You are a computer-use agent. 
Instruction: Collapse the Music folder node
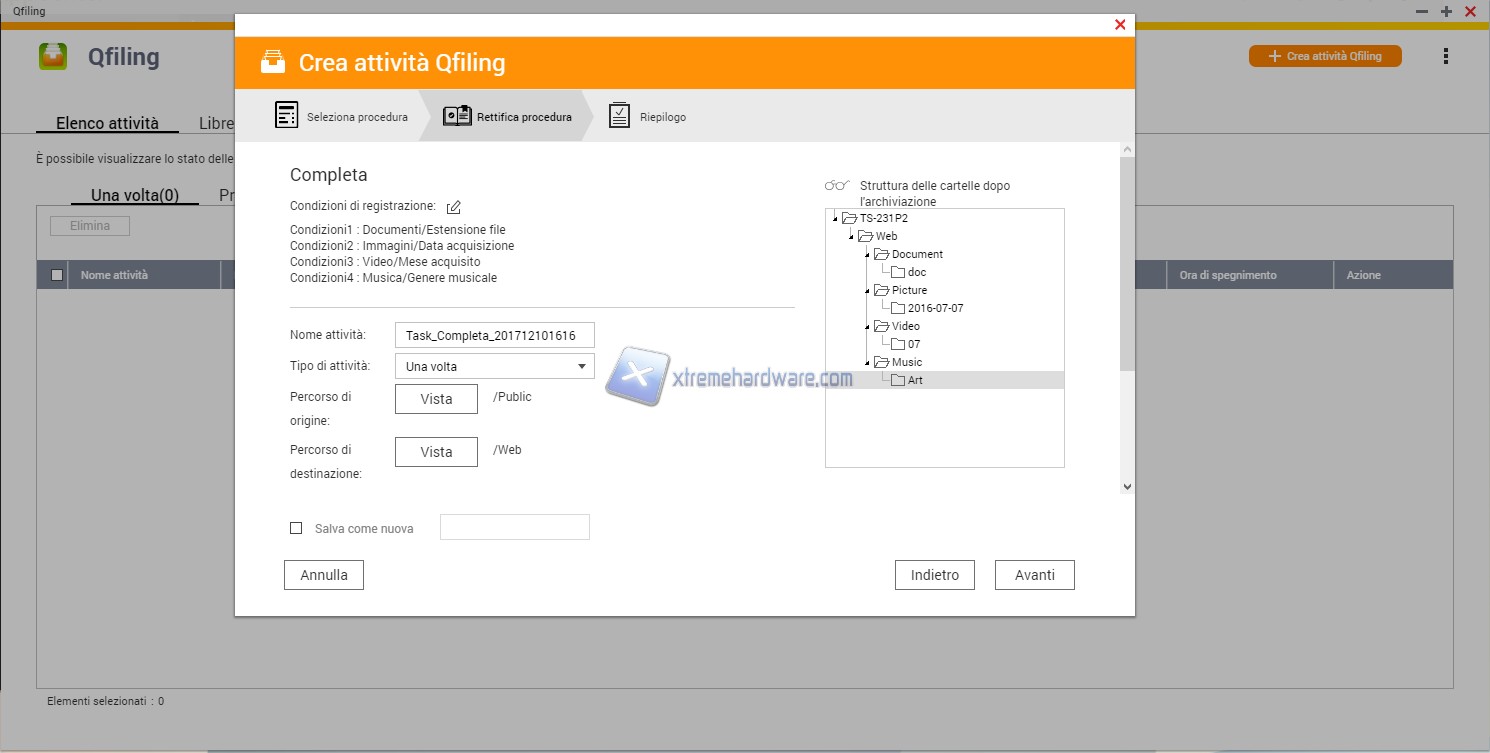(867, 363)
